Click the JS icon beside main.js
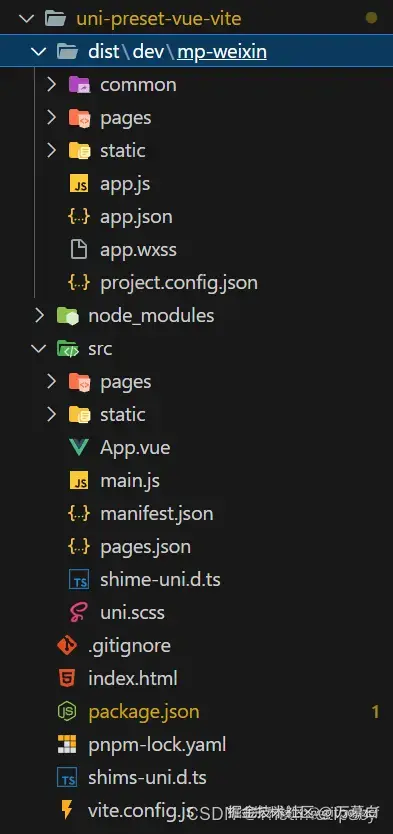This screenshot has width=393, height=834. 79,480
